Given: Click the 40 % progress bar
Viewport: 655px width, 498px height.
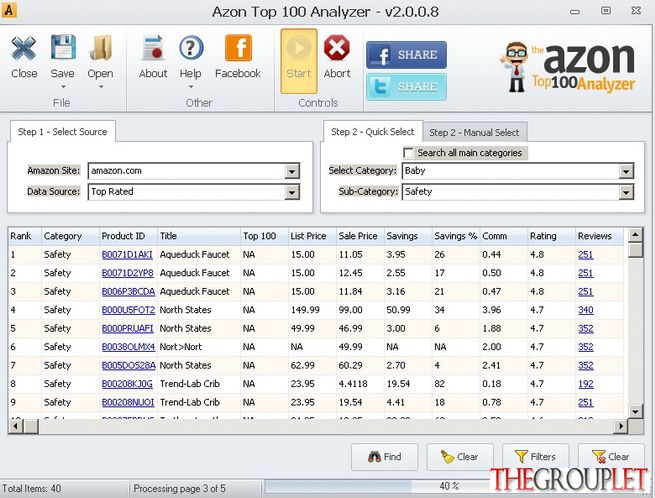Looking at the screenshot, I should coord(378,487).
